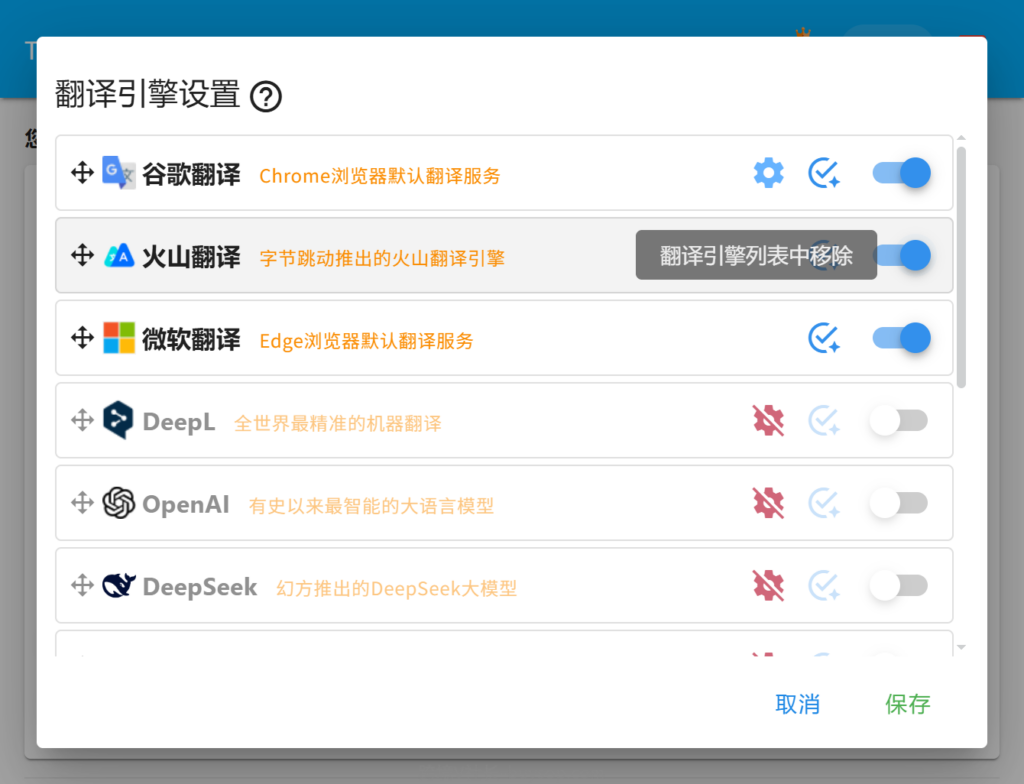Disable the 微软翻译 engine toggle
The height and width of the screenshot is (784, 1024).
902,338
